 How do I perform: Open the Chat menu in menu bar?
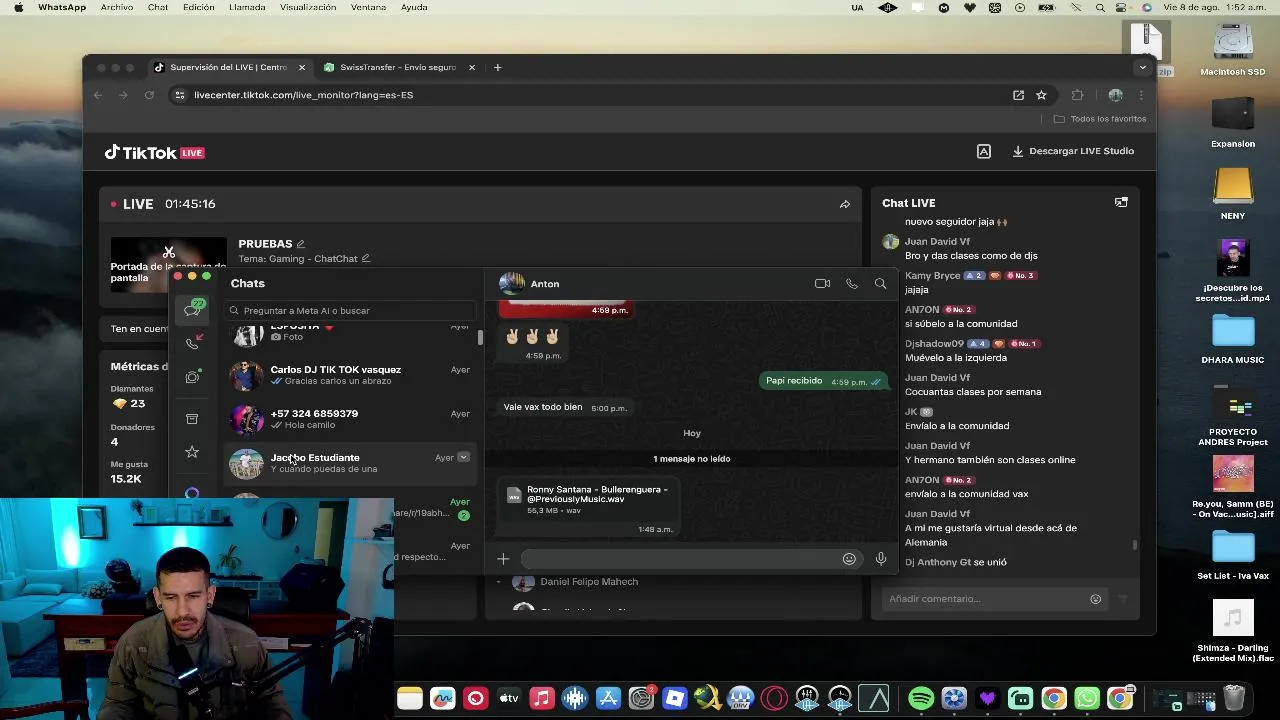(158, 7)
